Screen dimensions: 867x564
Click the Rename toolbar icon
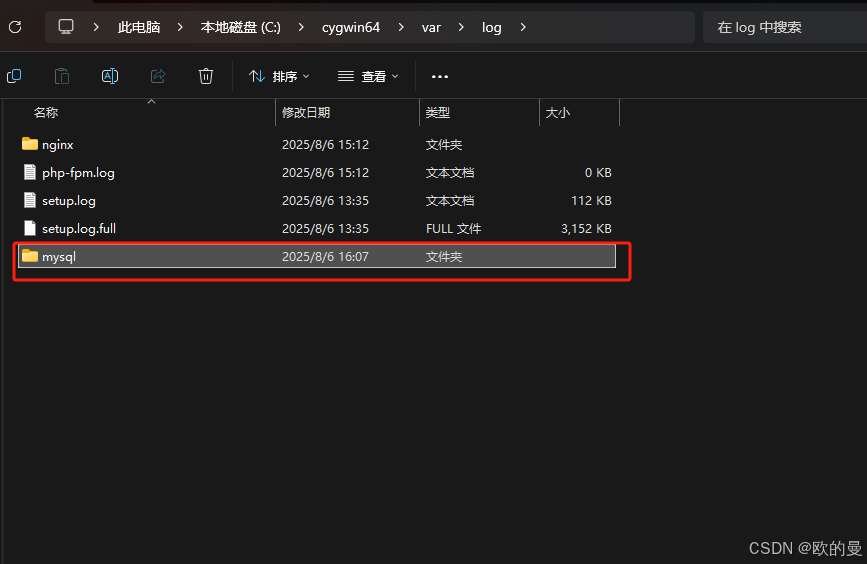pos(110,76)
